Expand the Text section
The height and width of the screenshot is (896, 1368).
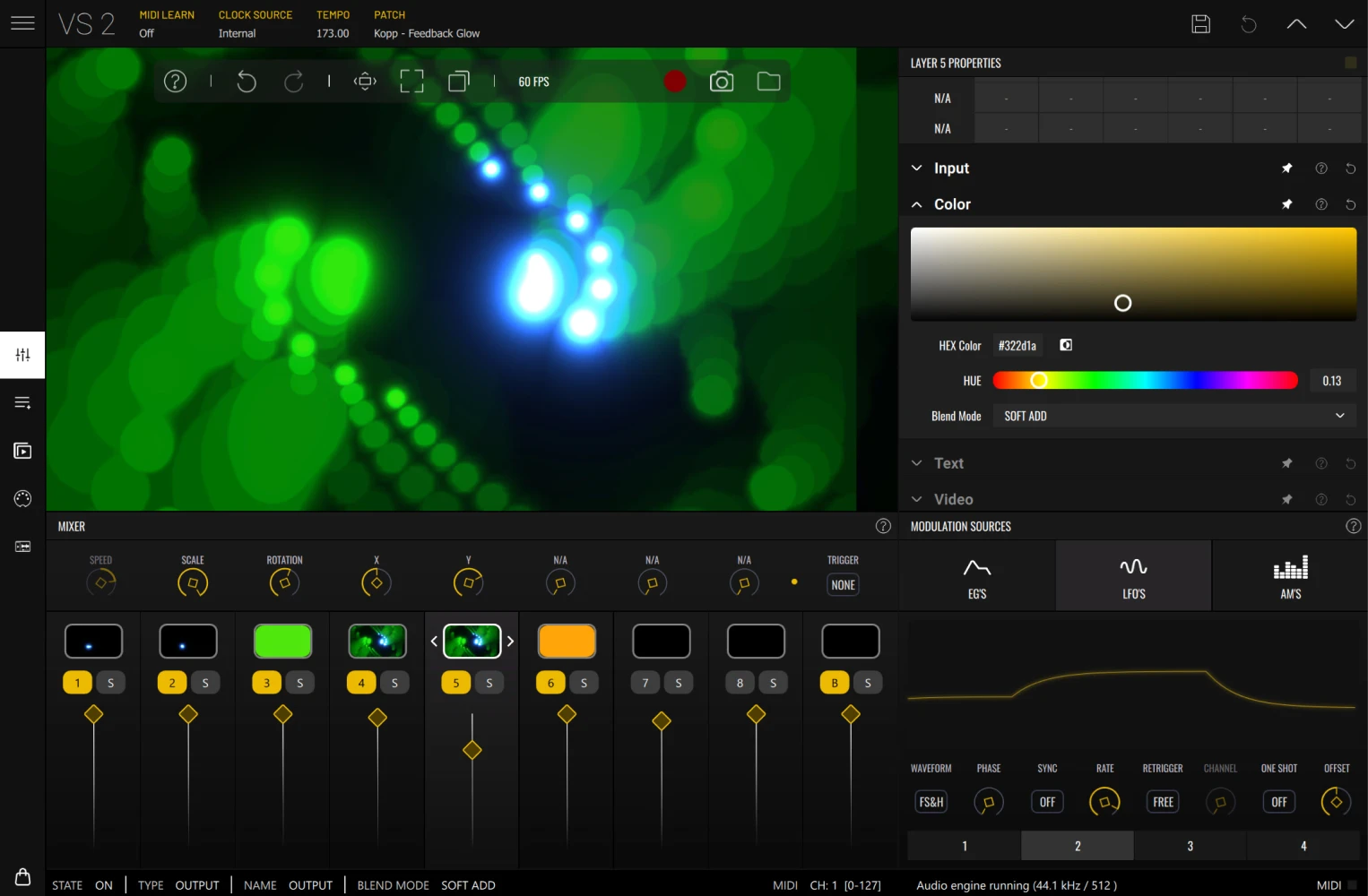(916, 463)
